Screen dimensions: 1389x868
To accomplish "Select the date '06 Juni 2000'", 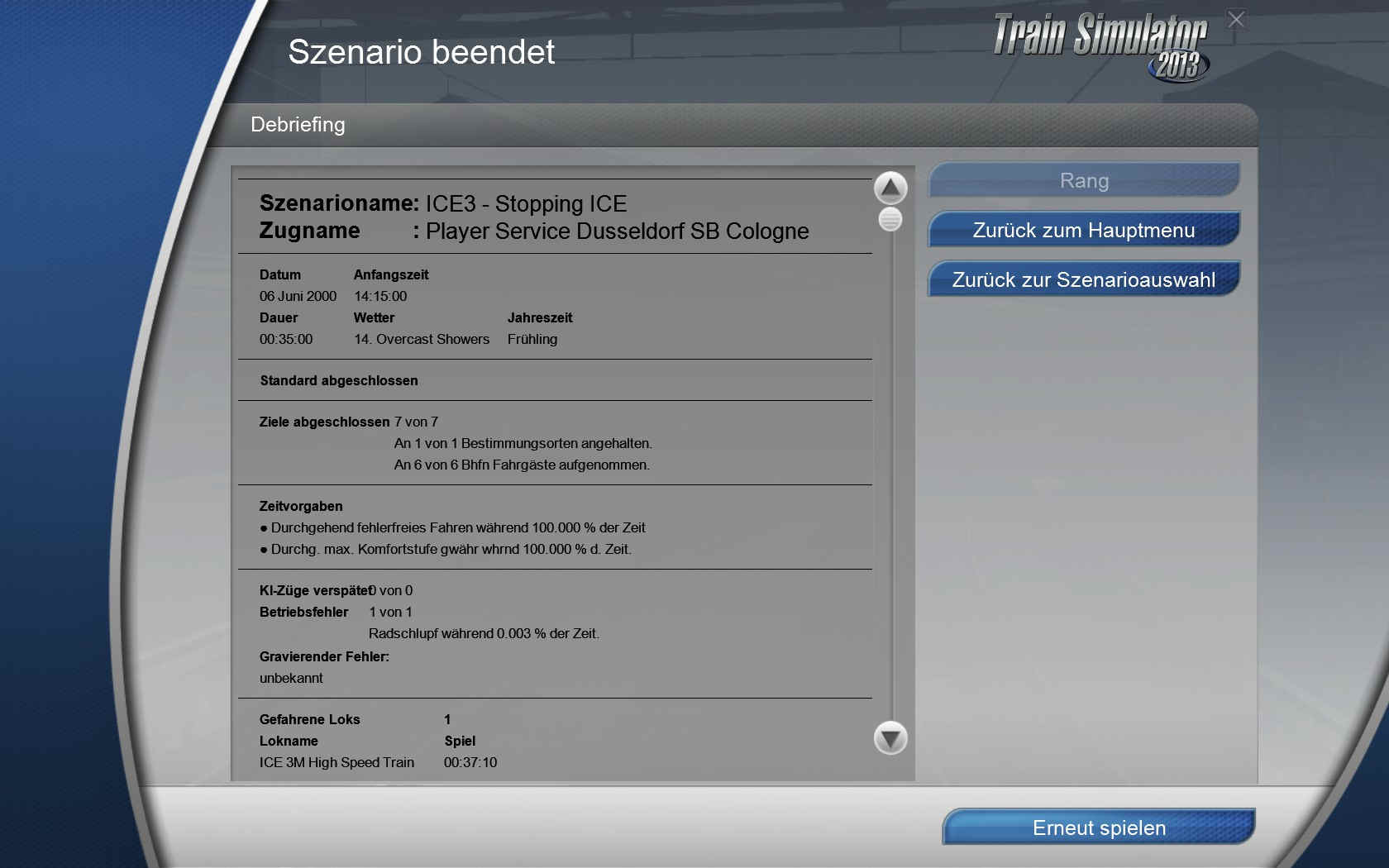I will point(298,296).
